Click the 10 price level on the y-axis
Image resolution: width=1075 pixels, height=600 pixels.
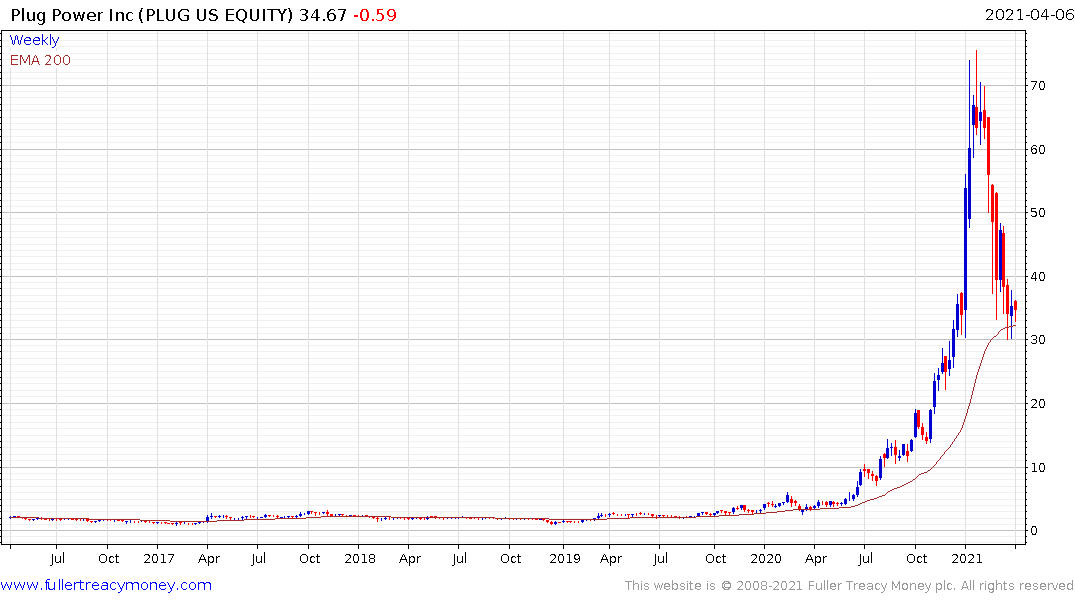tap(1040, 467)
